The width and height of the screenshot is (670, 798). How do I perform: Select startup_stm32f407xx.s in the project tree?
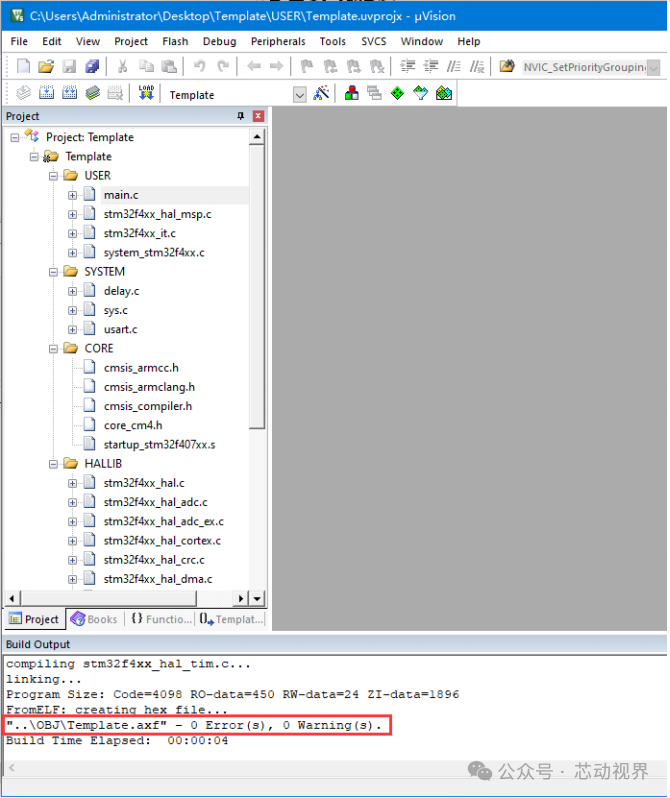pyautogui.click(x=159, y=445)
